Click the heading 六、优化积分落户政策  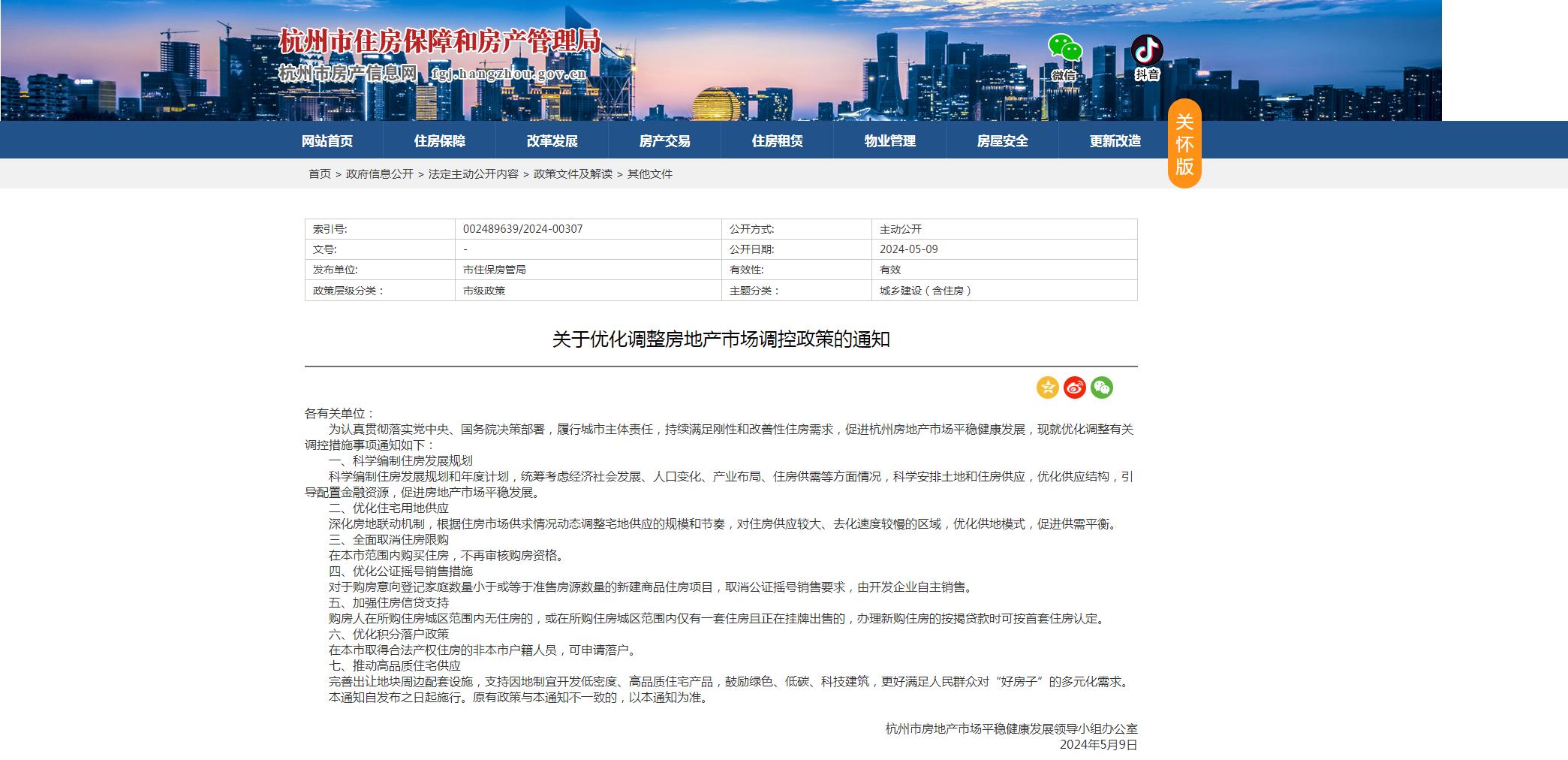point(389,635)
